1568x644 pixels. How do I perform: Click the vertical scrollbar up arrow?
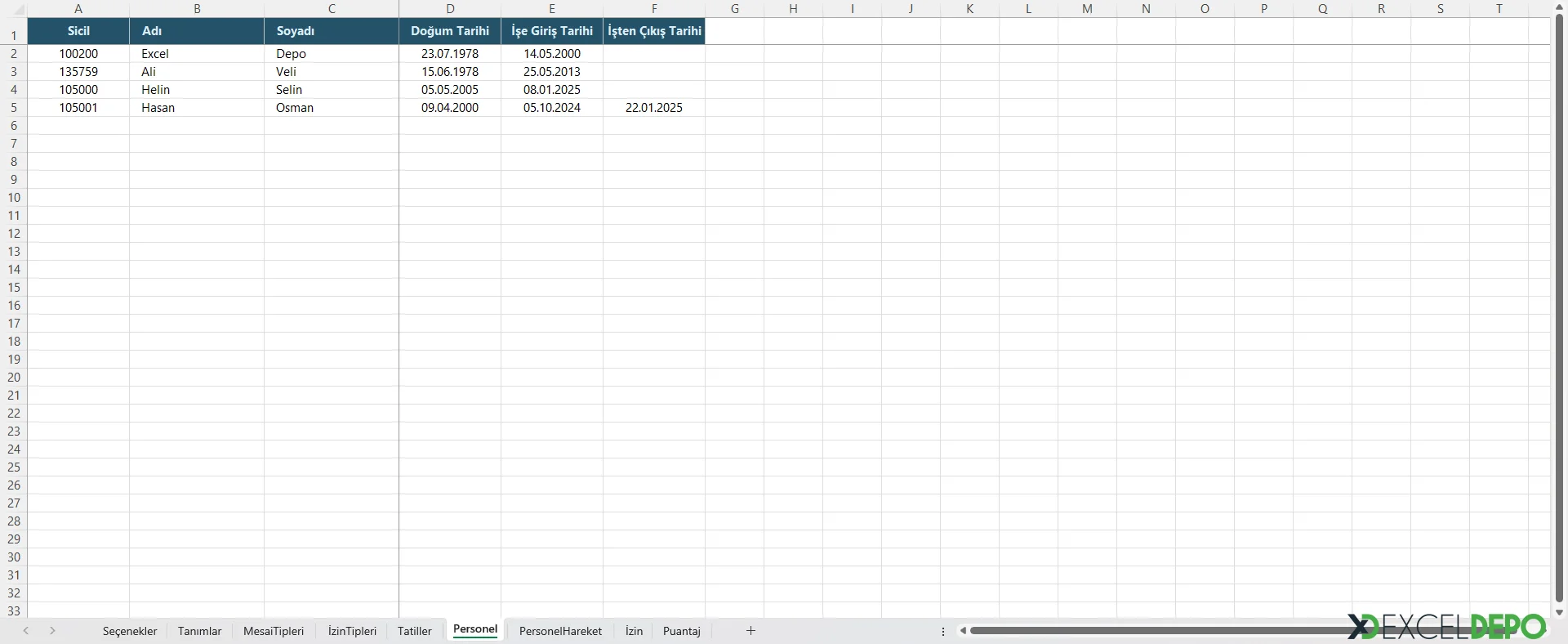pos(1558,7)
